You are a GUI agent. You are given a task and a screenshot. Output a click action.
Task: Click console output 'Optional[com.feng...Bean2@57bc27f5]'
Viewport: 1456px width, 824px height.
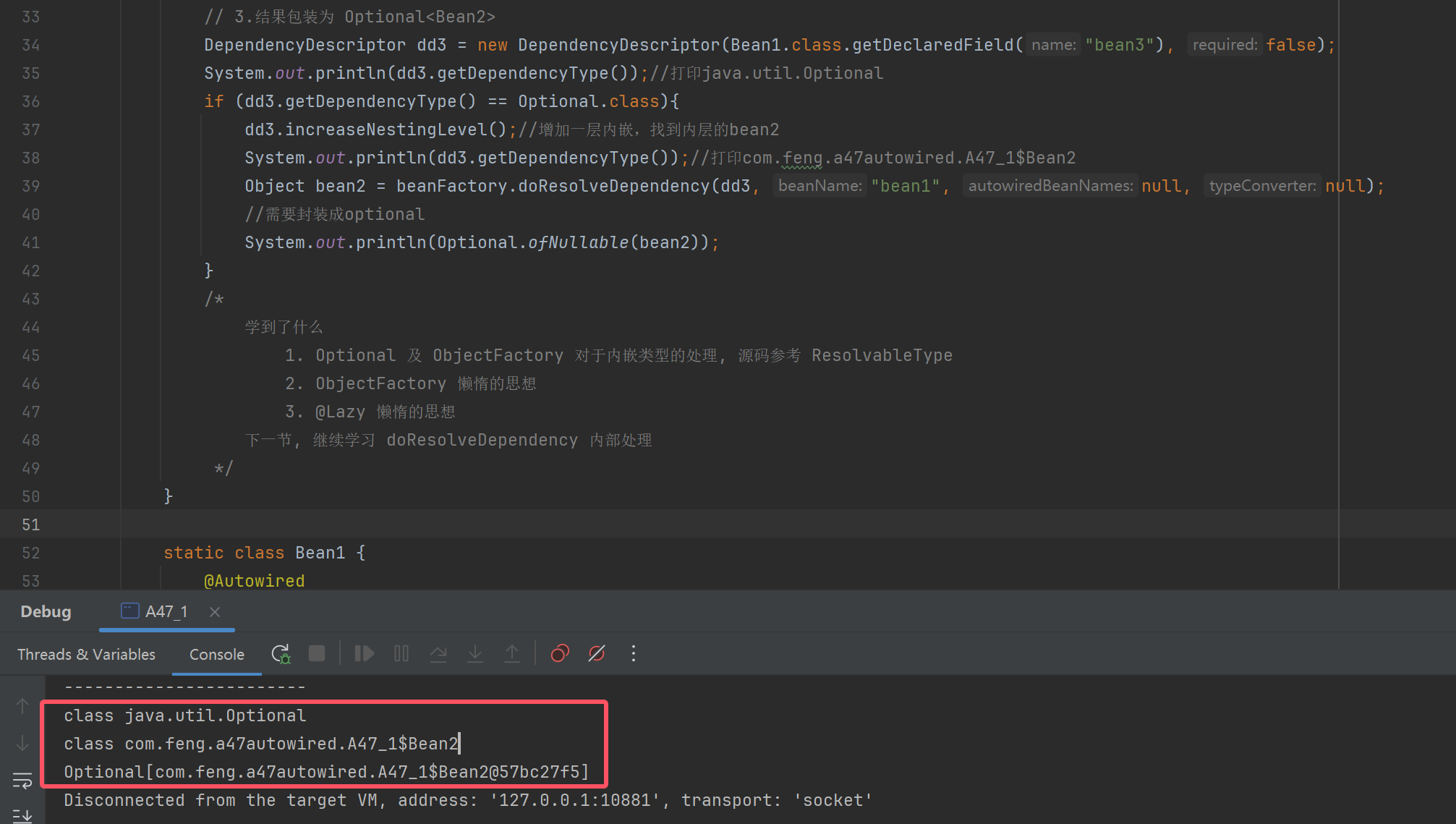coord(326,772)
